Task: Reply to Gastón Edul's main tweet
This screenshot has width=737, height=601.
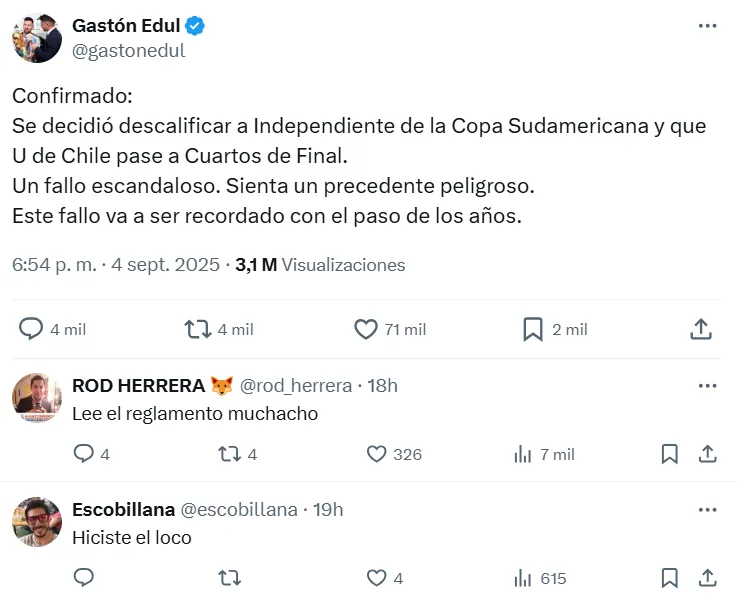Action: tap(32, 329)
